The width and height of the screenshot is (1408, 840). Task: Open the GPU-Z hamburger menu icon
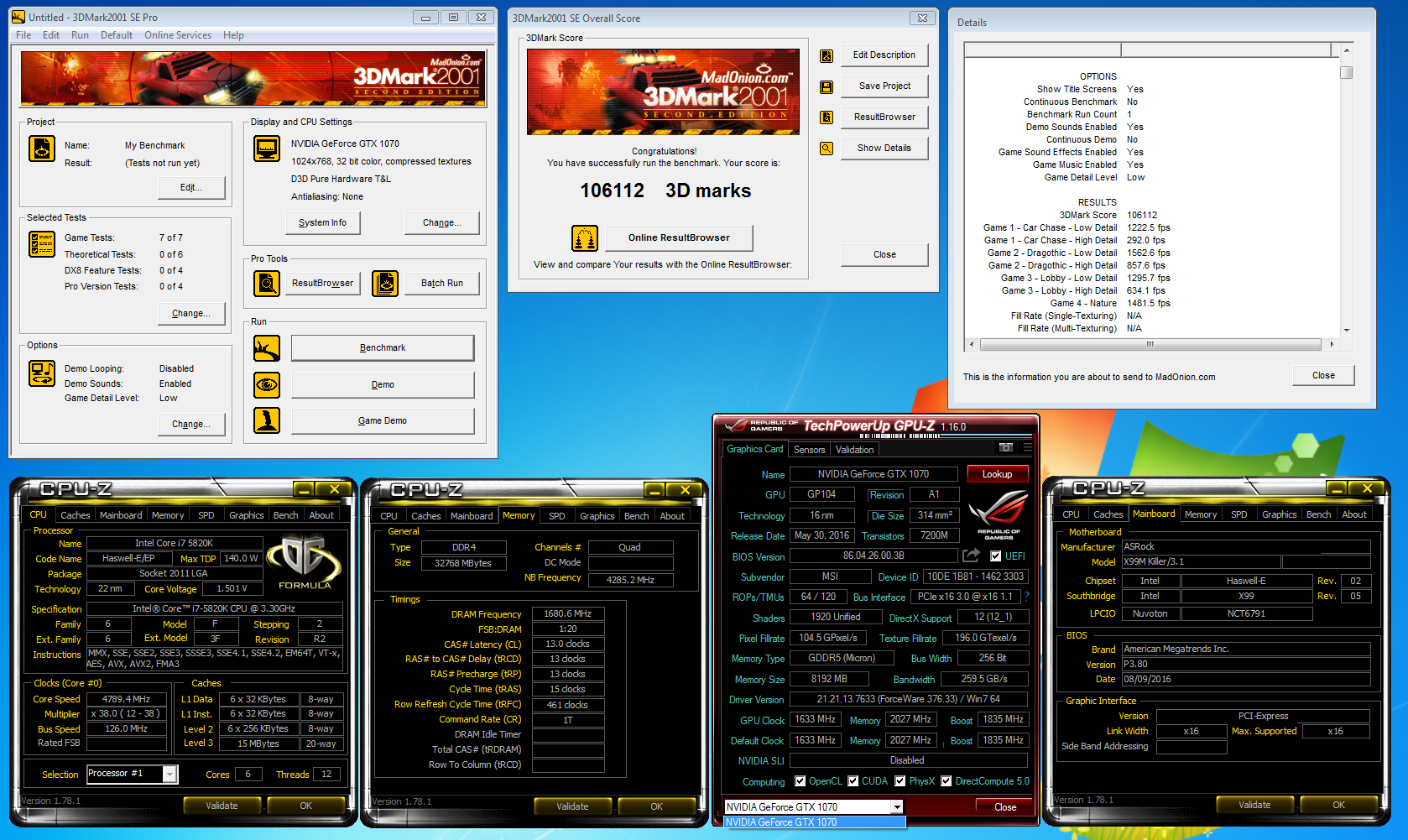[x=1027, y=448]
